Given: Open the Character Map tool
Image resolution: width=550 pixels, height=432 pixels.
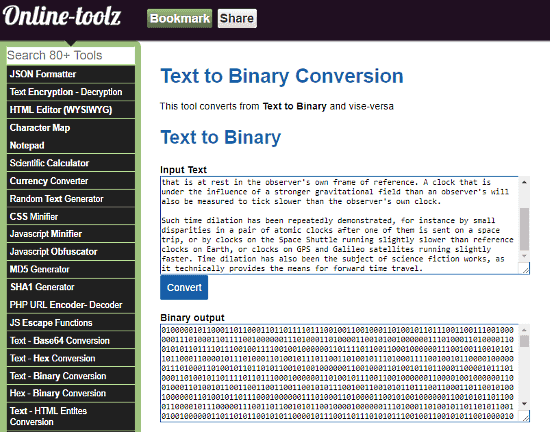Looking at the screenshot, I should tap(71, 128).
